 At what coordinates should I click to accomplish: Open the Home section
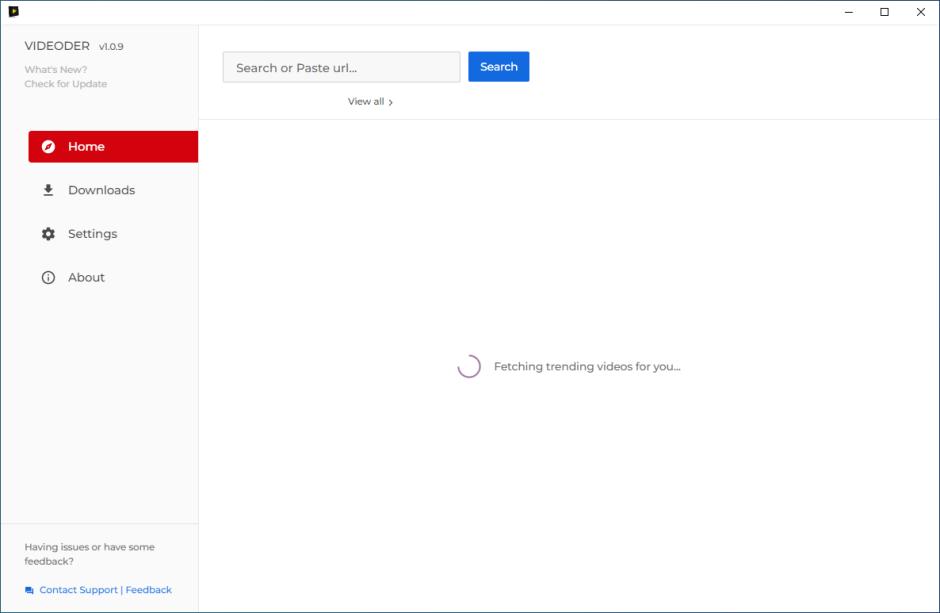click(x=113, y=147)
